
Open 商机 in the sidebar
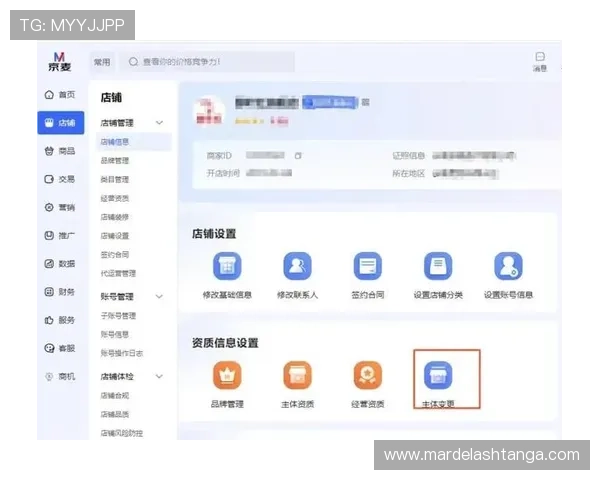point(60,377)
